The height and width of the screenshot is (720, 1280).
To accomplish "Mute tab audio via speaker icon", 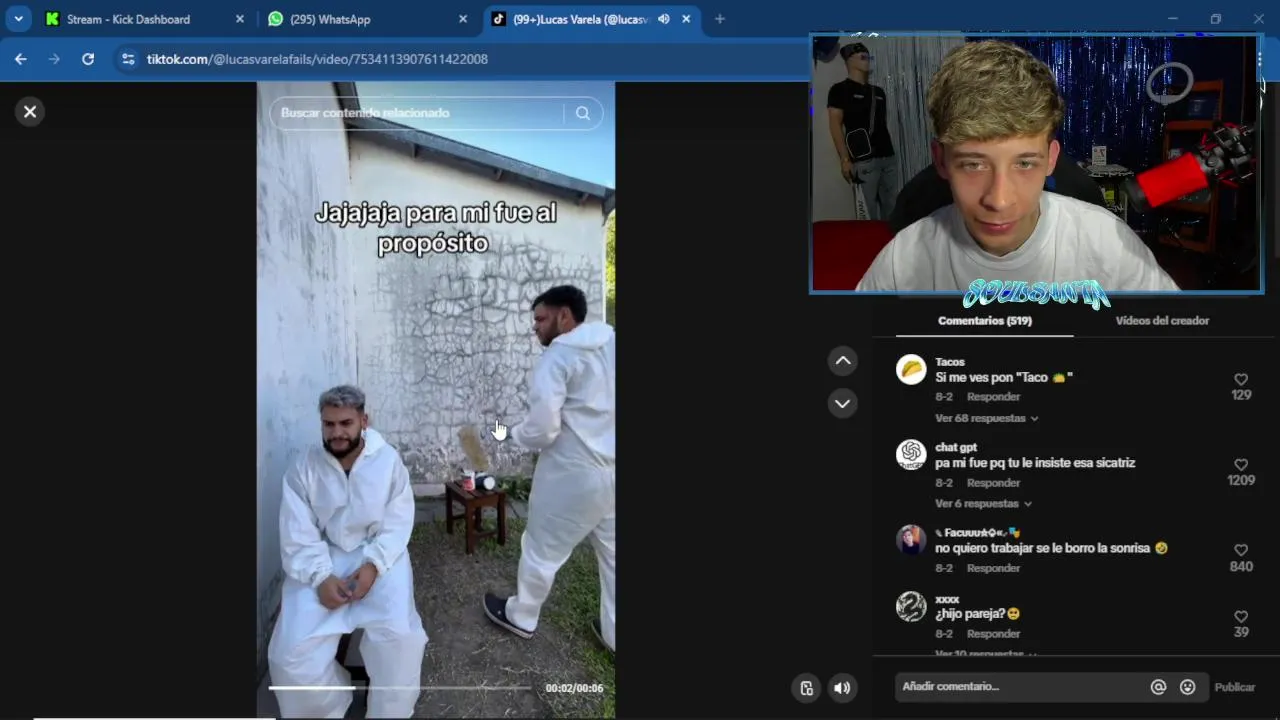I will [664, 19].
